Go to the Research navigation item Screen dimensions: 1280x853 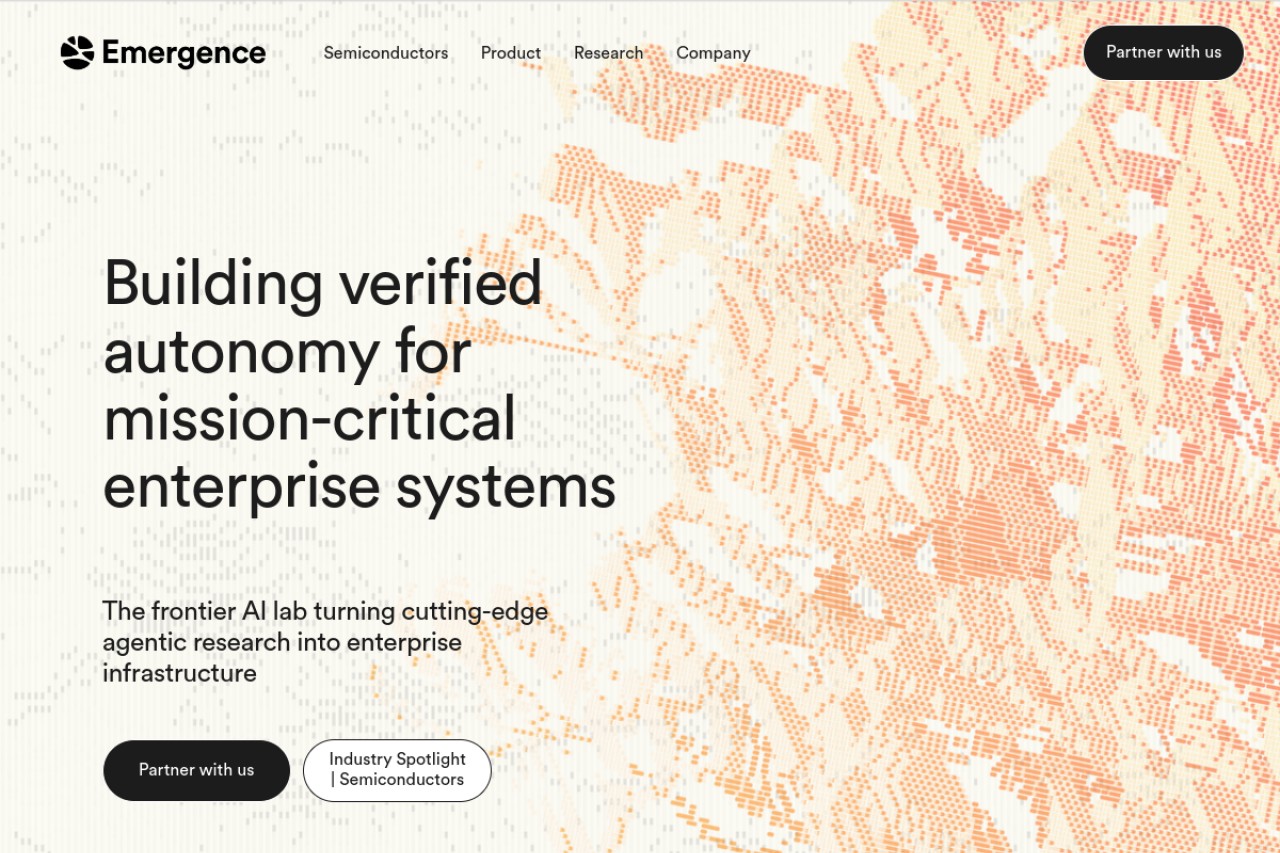(x=608, y=53)
